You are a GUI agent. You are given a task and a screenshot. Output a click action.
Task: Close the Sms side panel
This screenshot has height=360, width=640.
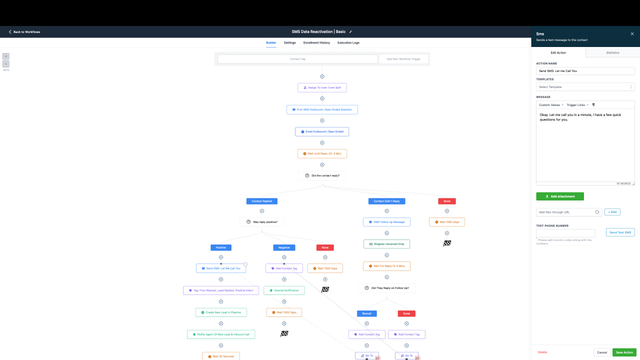tap(632, 34)
